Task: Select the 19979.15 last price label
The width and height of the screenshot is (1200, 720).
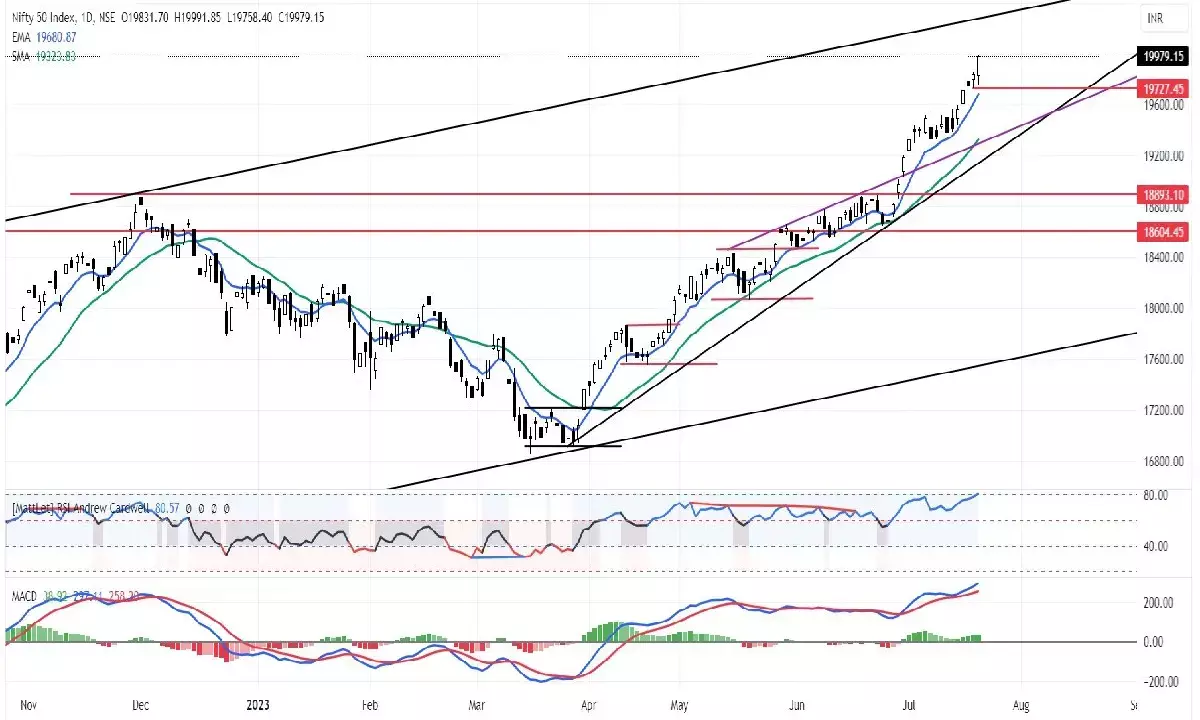Action: coord(1162,57)
